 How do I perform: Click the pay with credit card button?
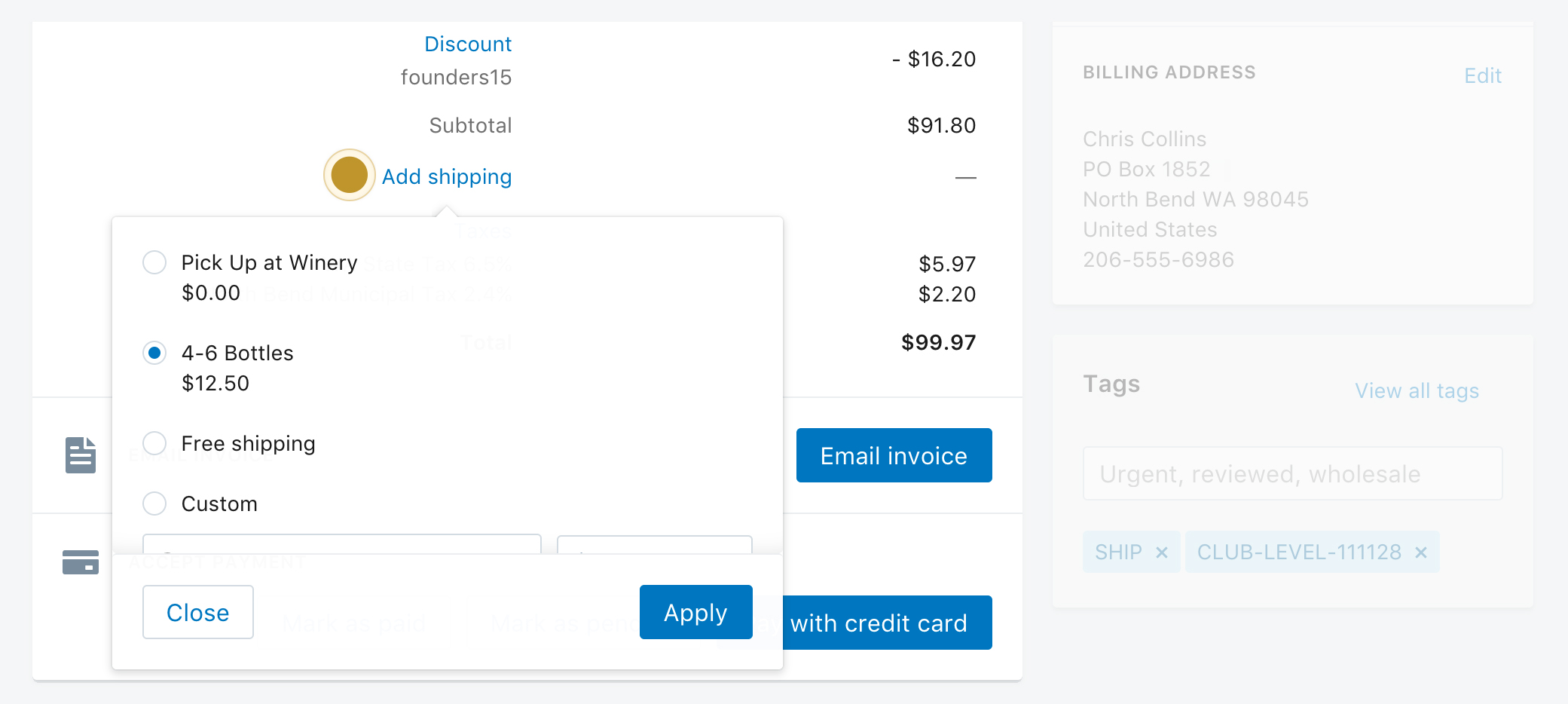coord(887,623)
